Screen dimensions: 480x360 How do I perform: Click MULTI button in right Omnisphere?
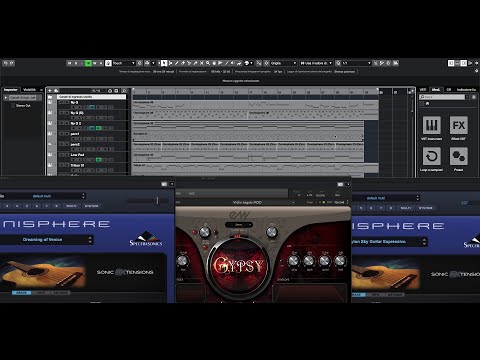point(406,208)
